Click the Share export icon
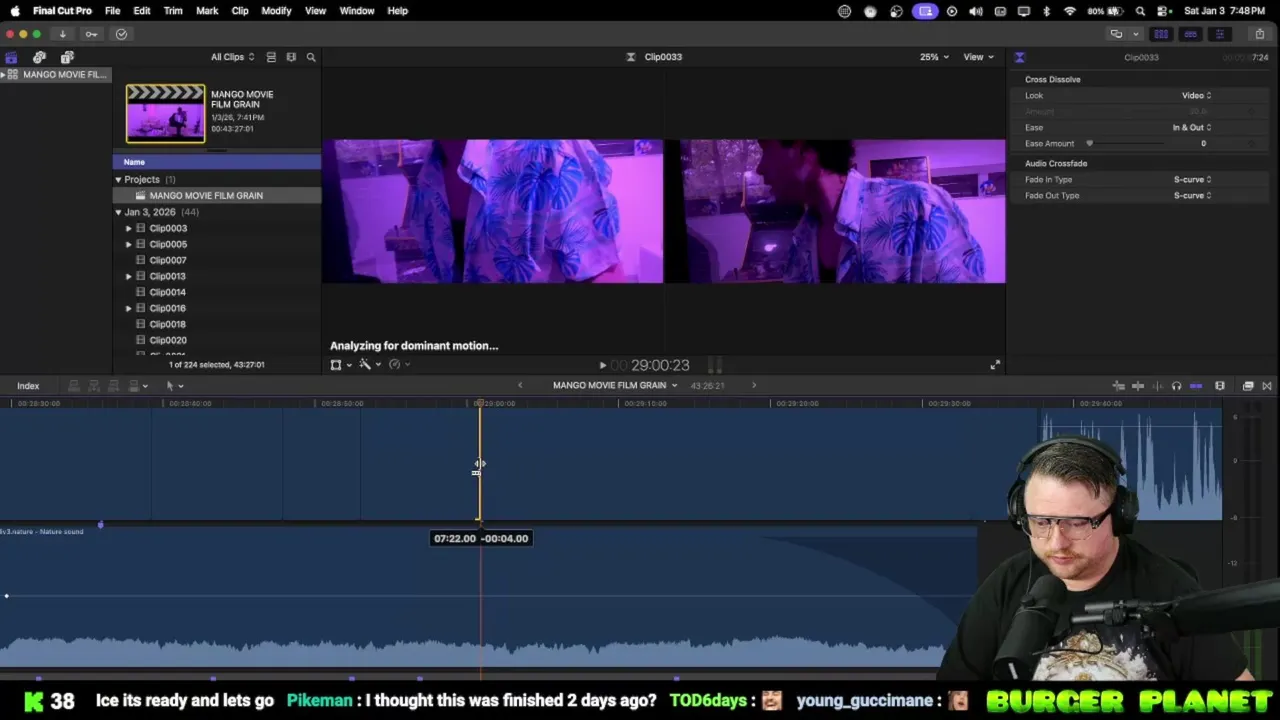The width and height of the screenshot is (1280, 720). pos(1259,34)
